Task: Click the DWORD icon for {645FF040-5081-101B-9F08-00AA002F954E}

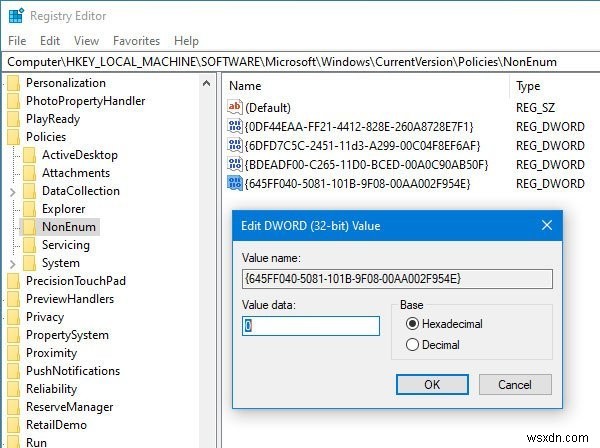Action: tap(234, 184)
